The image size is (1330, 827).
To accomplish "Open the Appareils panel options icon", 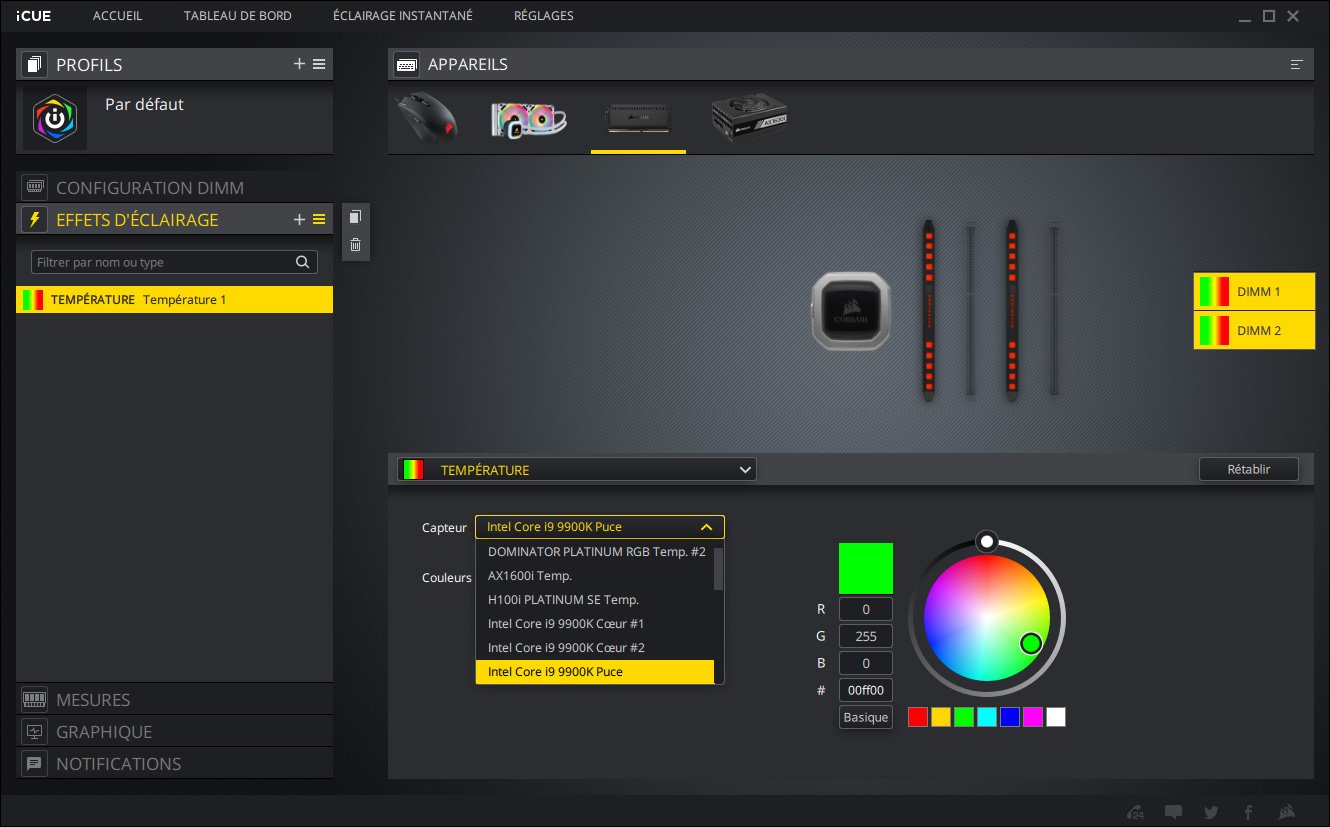I will tap(1297, 64).
